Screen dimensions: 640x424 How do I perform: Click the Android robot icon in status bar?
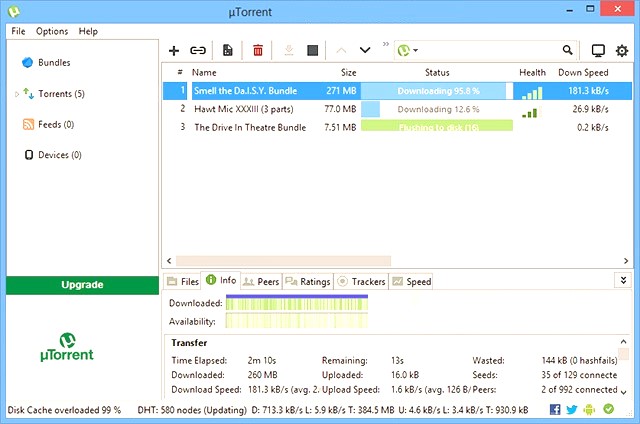(x=589, y=409)
